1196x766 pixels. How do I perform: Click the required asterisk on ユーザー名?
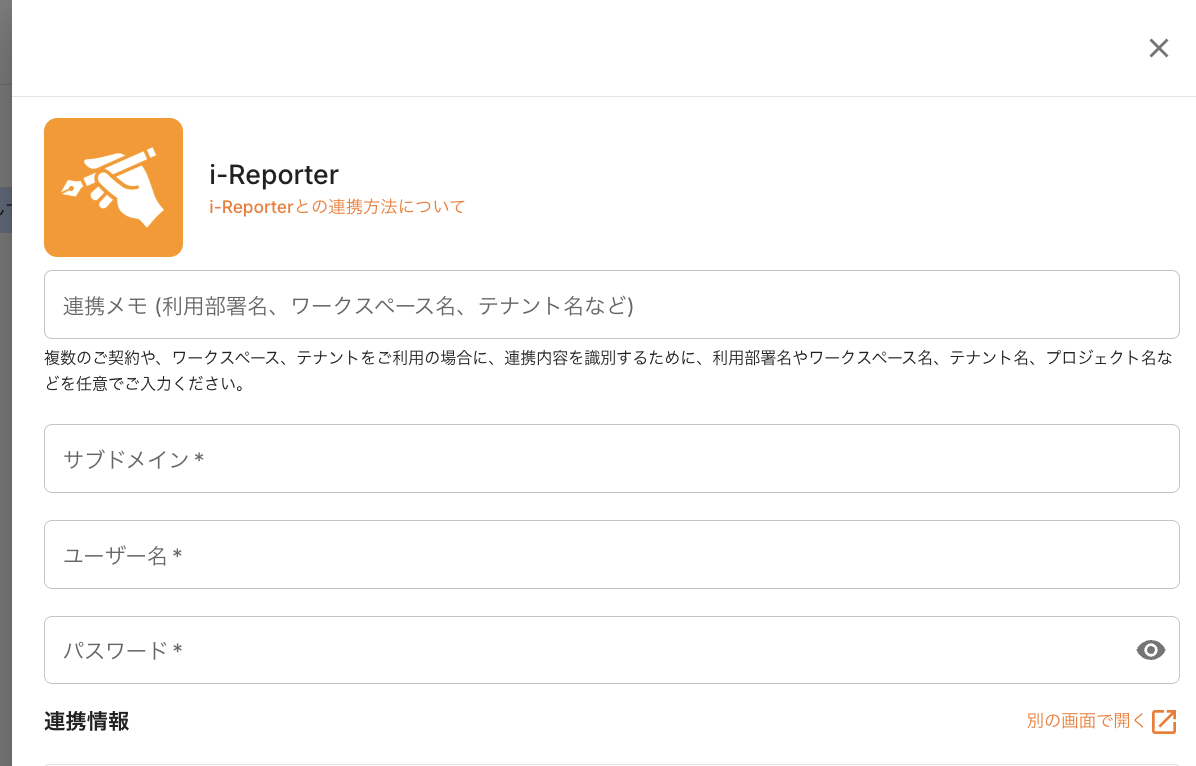(177, 555)
